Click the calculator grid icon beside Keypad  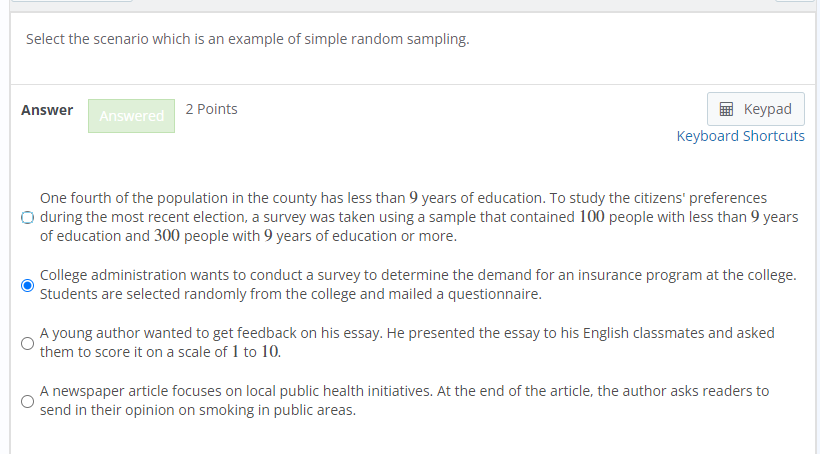(x=726, y=109)
